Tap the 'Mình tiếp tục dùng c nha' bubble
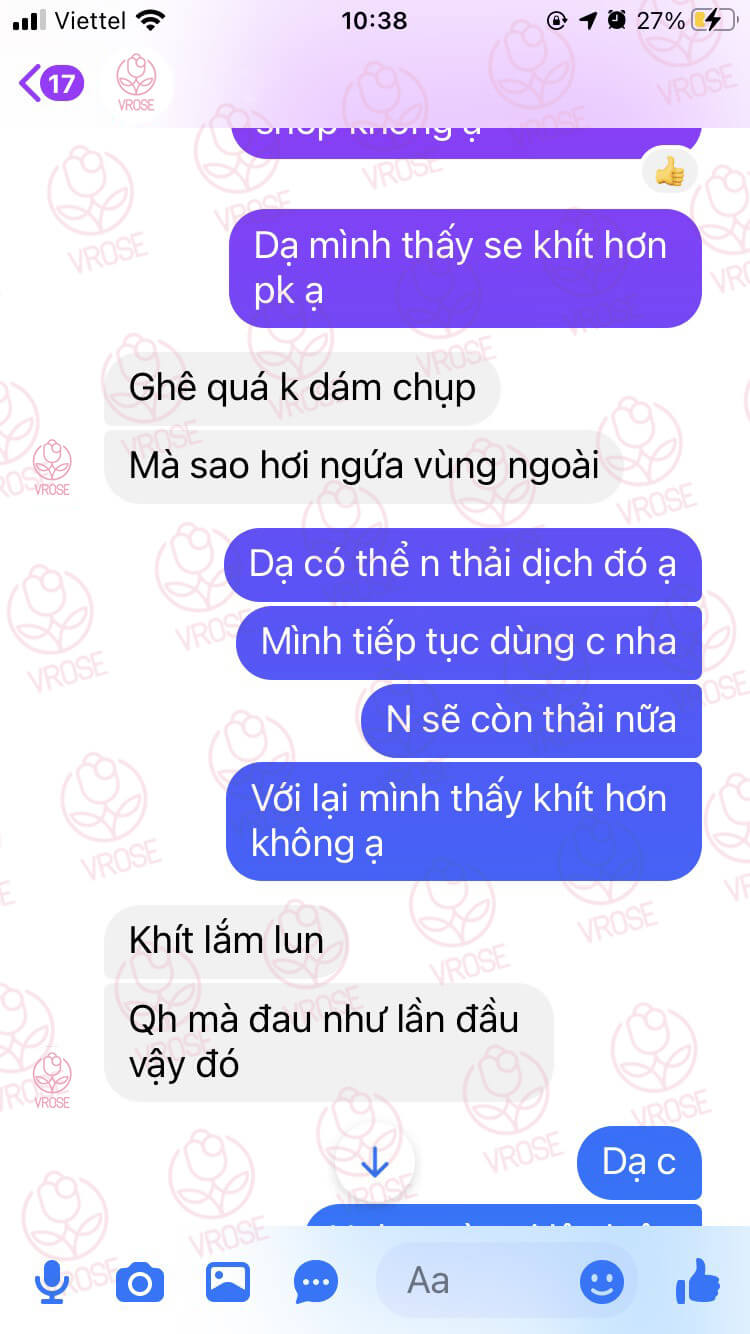The image size is (750, 1334). pyautogui.click(x=469, y=642)
